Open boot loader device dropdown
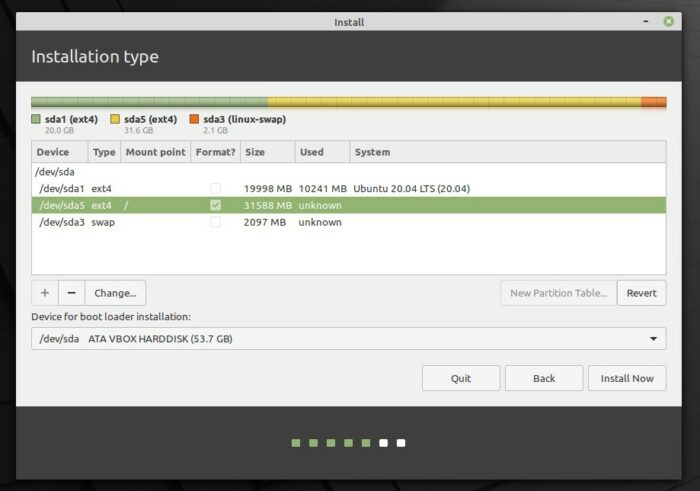 pos(349,338)
